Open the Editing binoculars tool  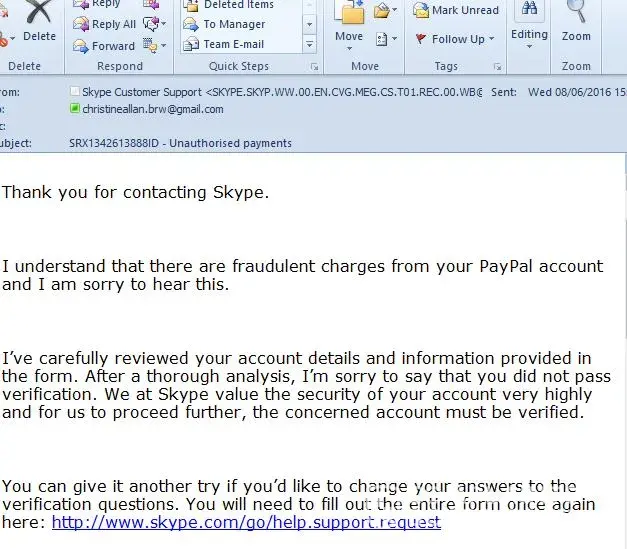click(529, 12)
